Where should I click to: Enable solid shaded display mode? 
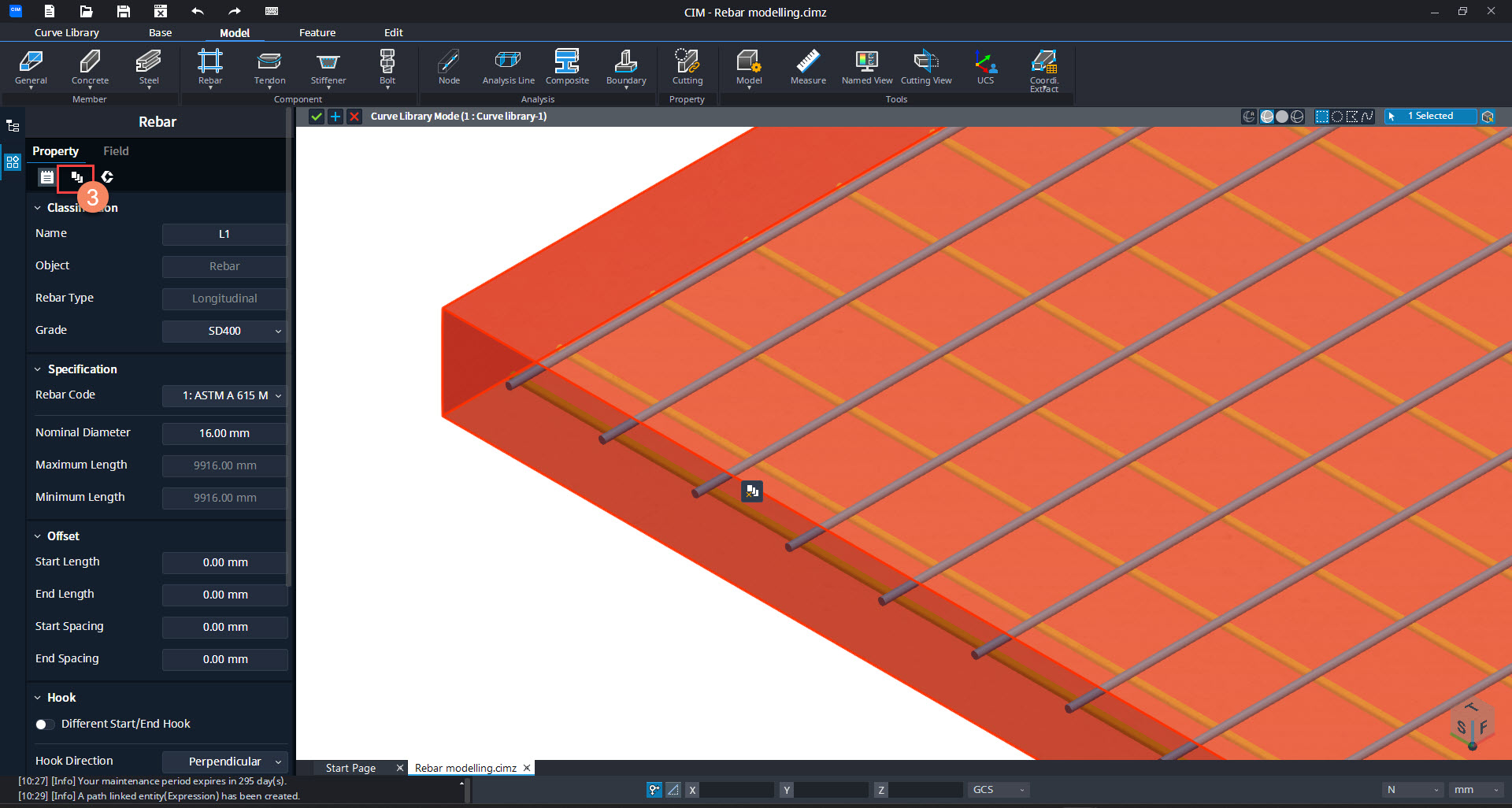[1282, 117]
